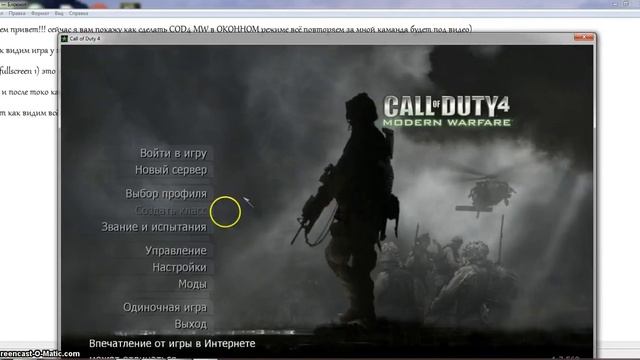This screenshot has height=360, width=640.
Task: Select 'Моды' menu entry
Action: [x=192, y=284]
